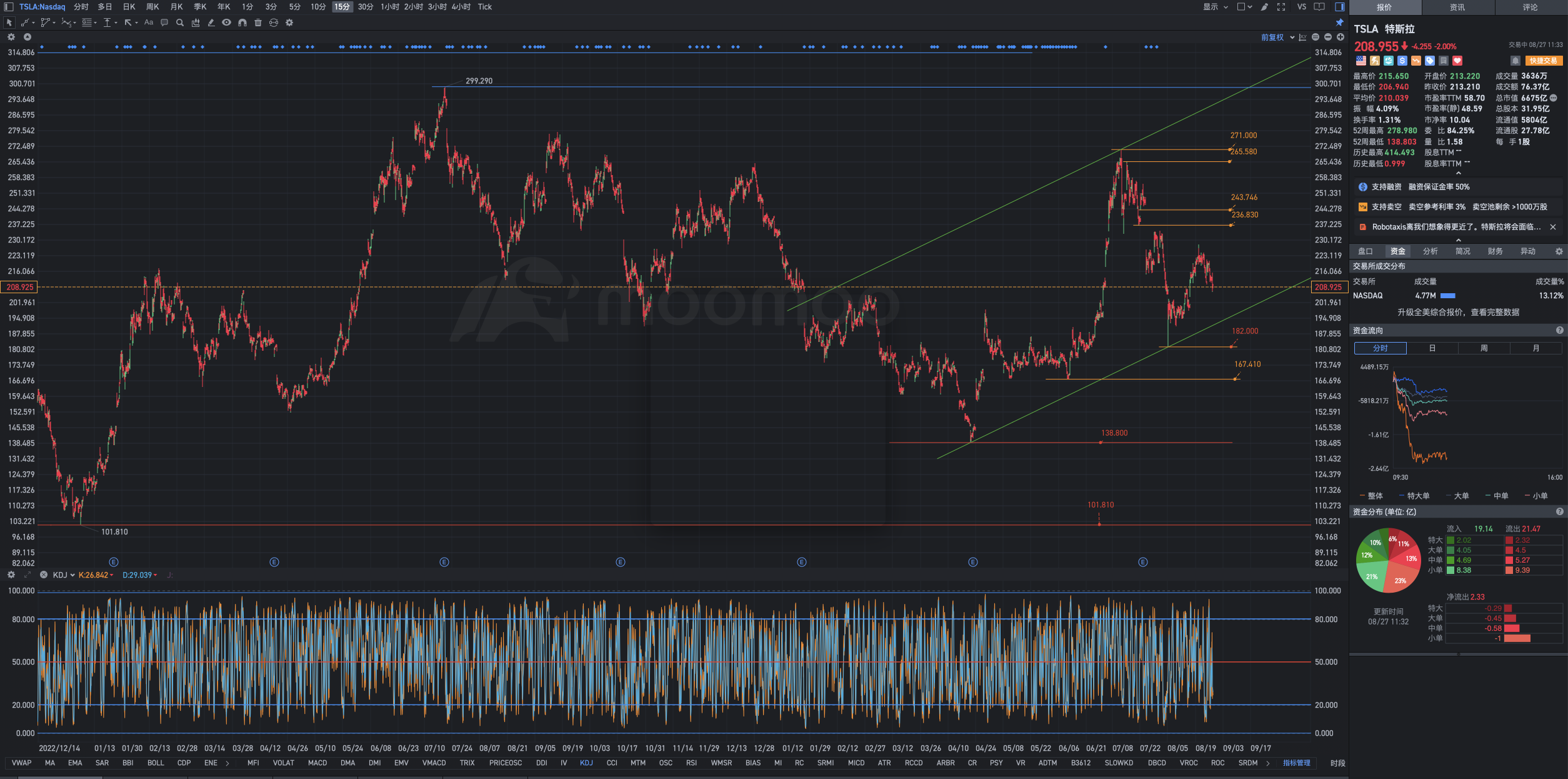Click the magnifier zoom tool

coord(180,23)
